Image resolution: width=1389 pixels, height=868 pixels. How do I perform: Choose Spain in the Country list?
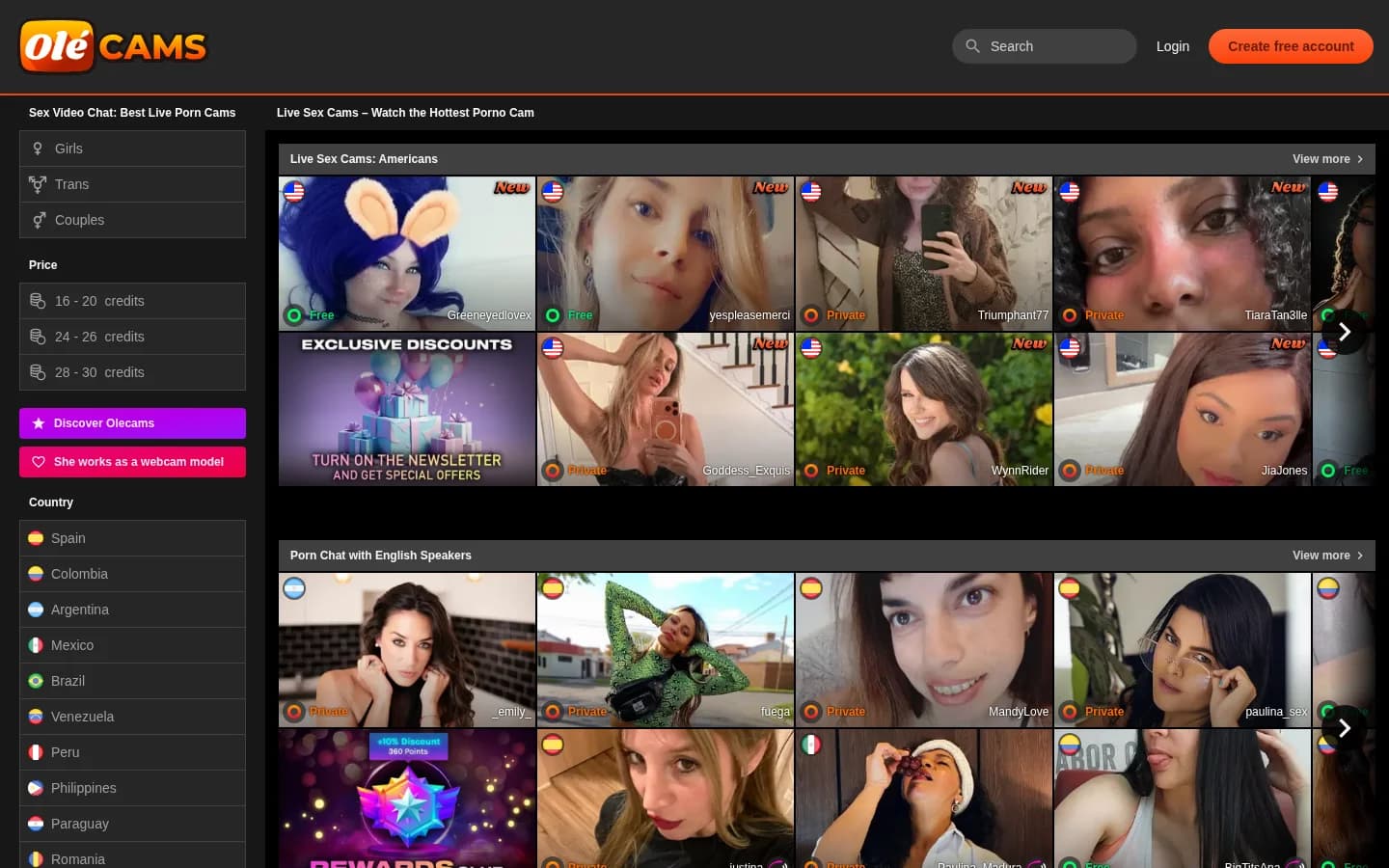click(132, 538)
